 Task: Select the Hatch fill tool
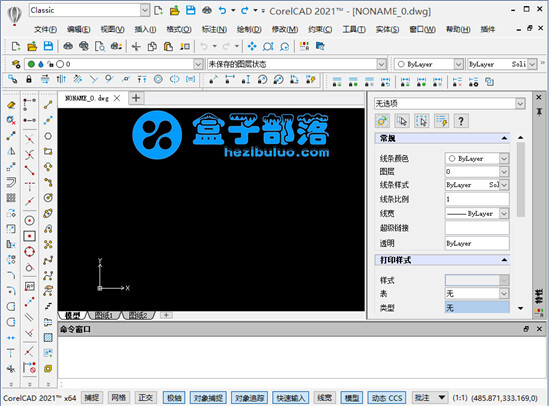48,338
